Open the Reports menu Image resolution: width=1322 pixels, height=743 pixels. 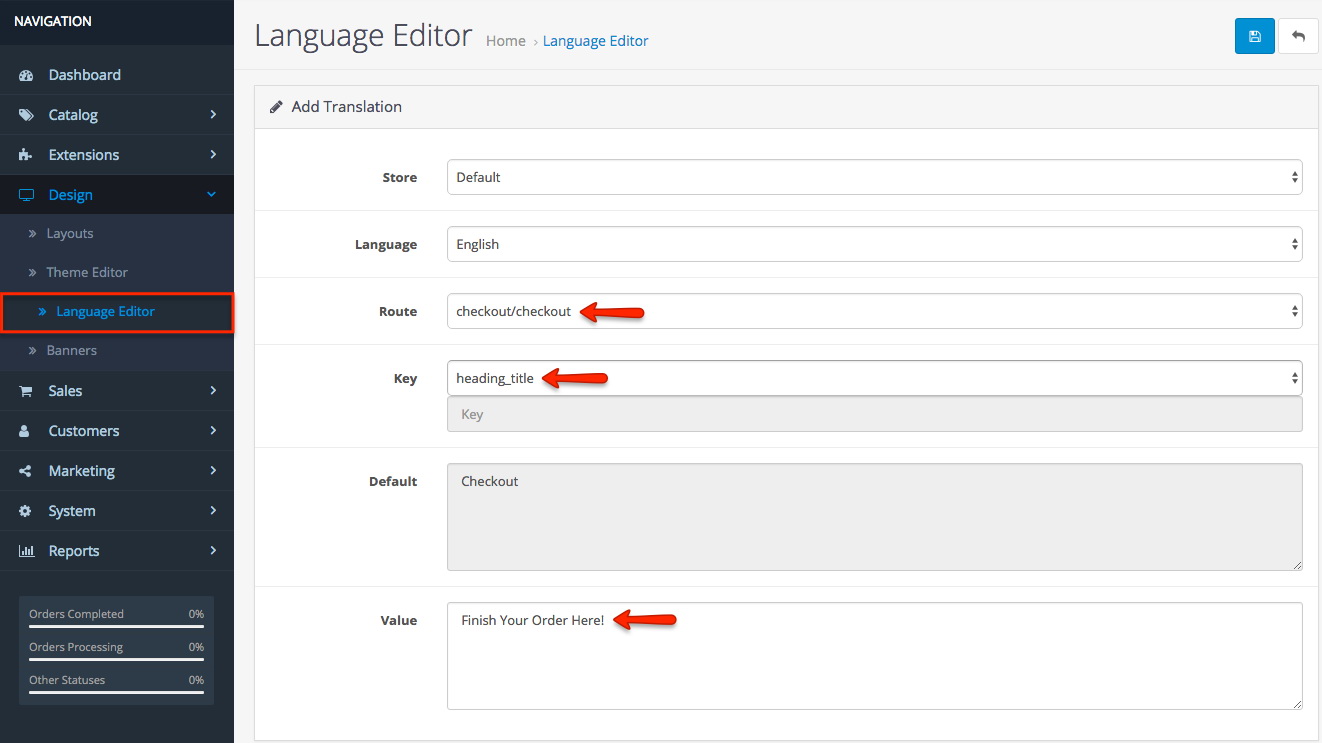point(117,551)
